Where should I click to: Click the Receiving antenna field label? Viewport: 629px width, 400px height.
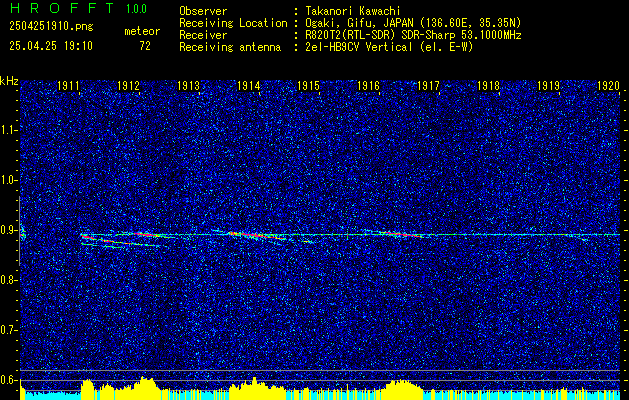click(230, 47)
